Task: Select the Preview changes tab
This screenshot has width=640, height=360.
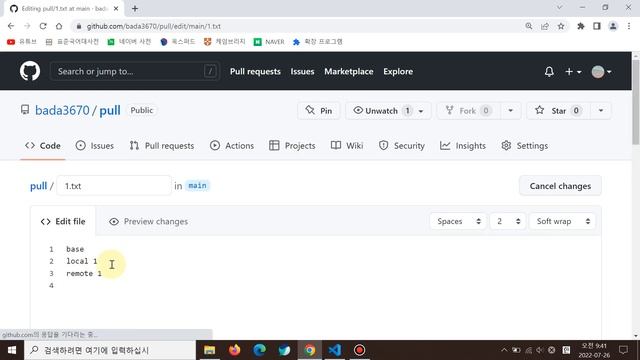Action: click(149, 221)
